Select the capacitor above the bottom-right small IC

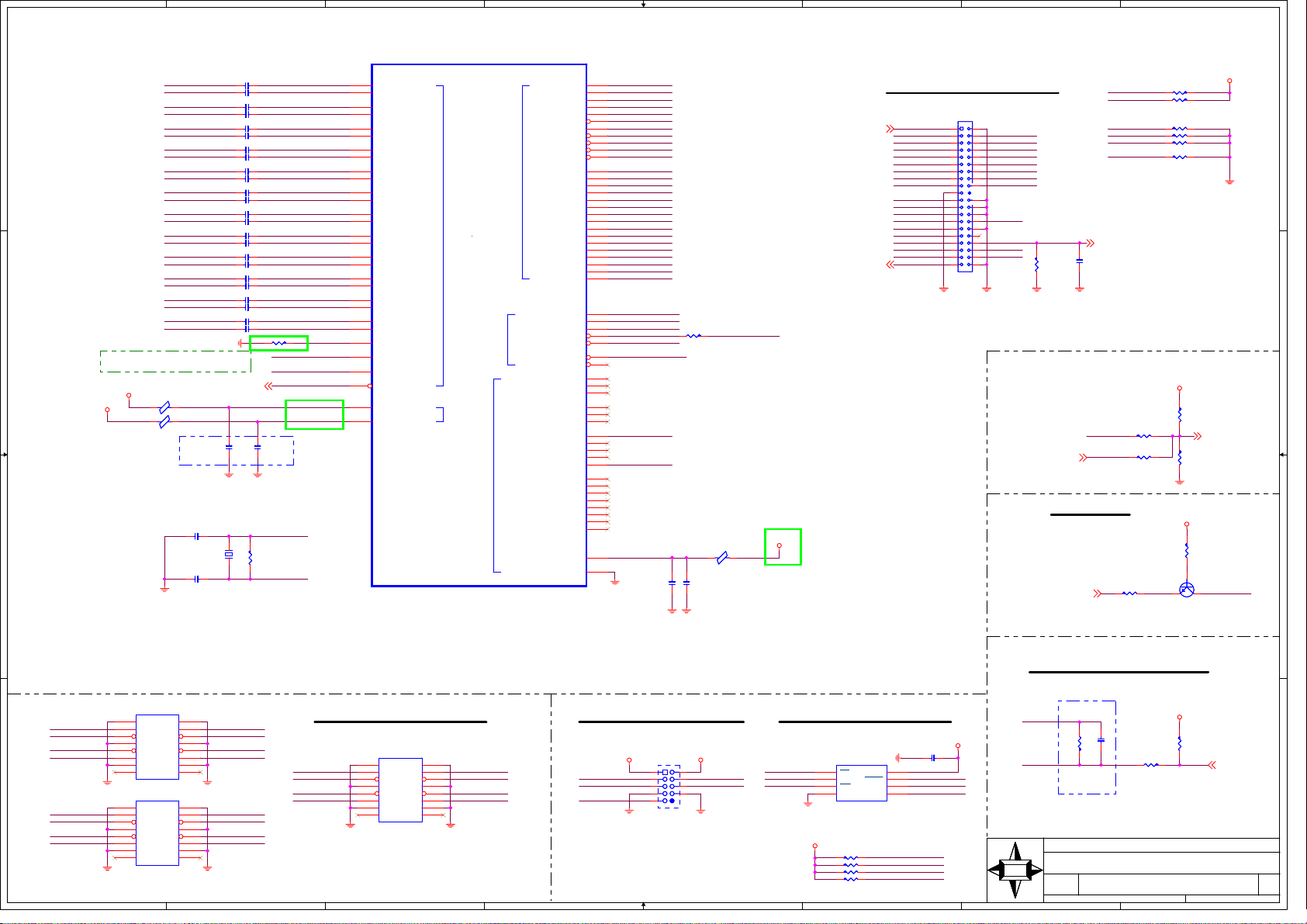[x=933, y=757]
